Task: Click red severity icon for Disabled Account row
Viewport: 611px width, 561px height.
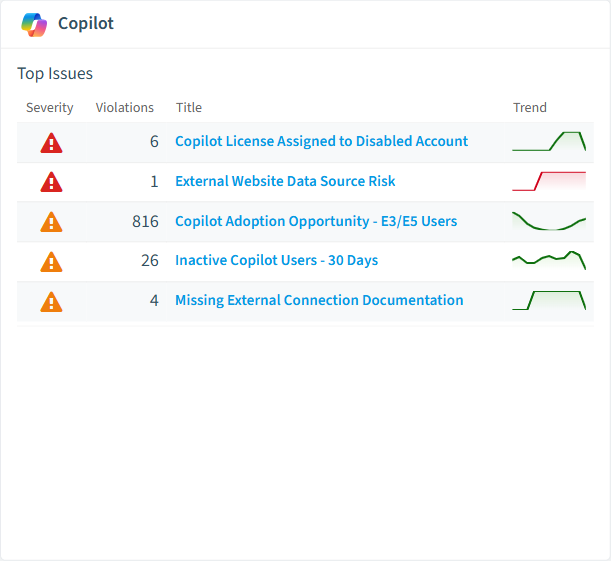Action: point(51,143)
